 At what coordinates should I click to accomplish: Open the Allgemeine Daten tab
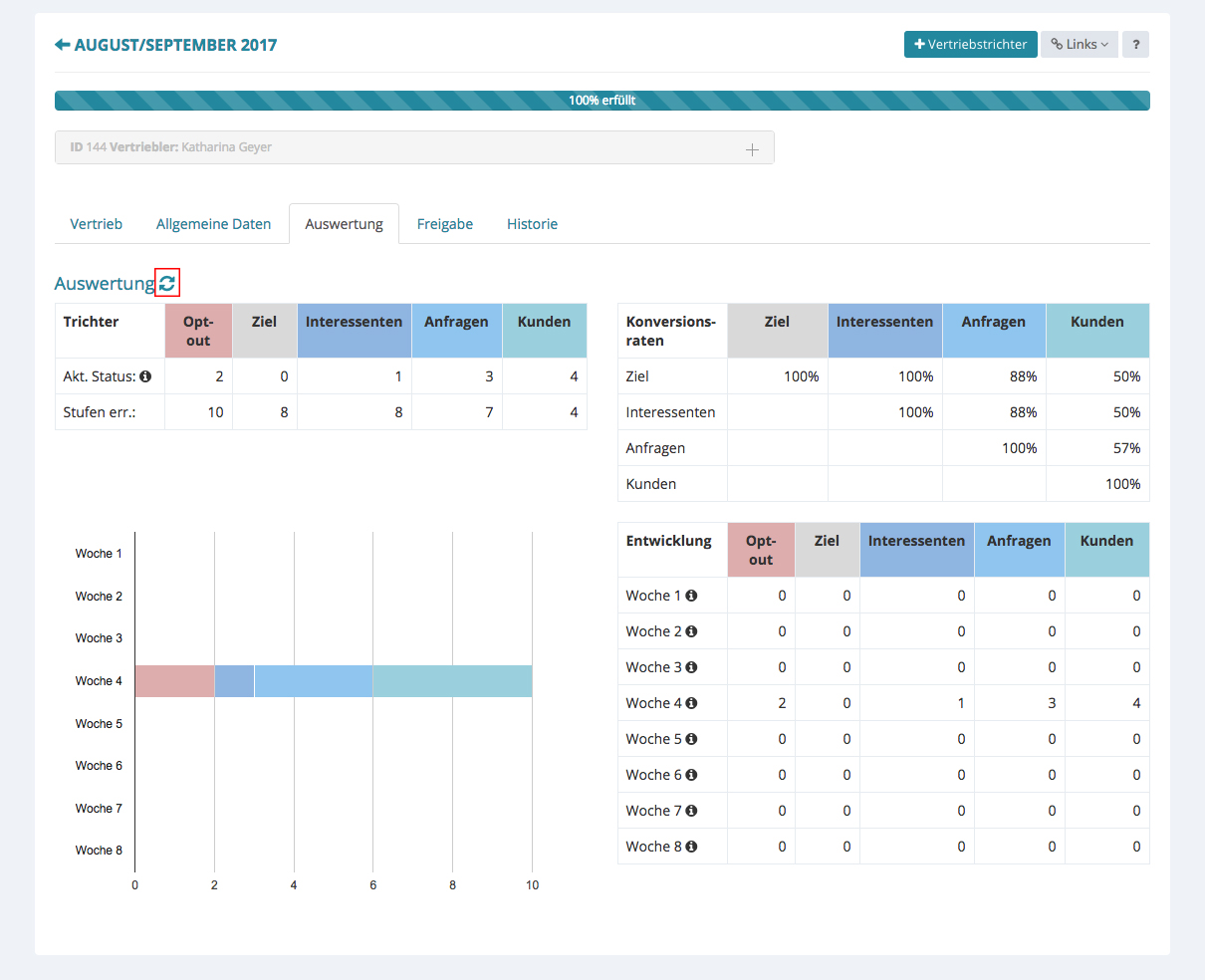point(213,224)
